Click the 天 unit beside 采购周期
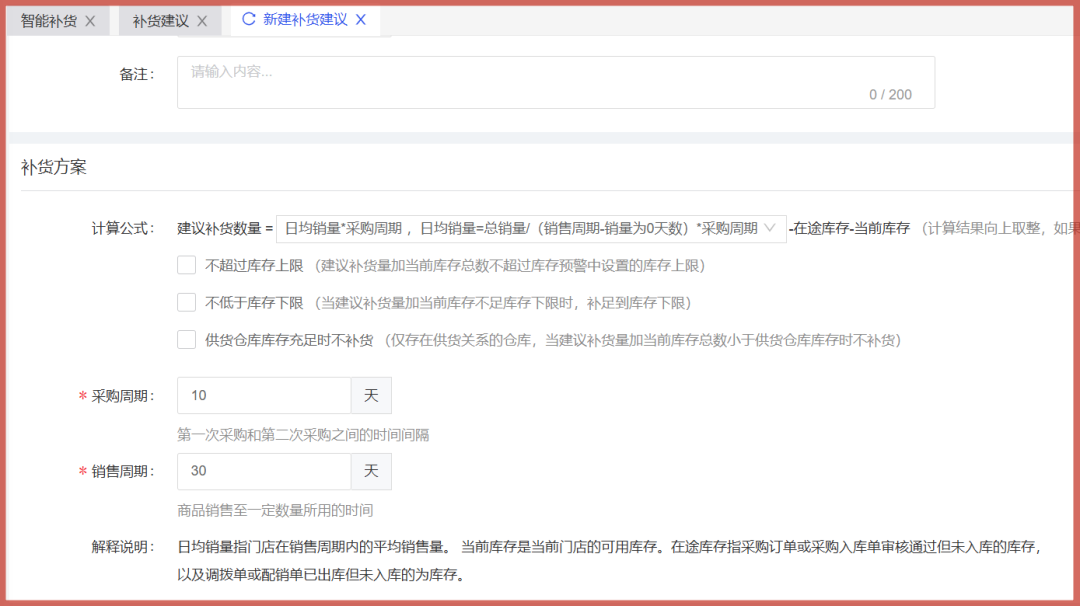Image resolution: width=1080 pixels, height=606 pixels. pyautogui.click(x=371, y=396)
